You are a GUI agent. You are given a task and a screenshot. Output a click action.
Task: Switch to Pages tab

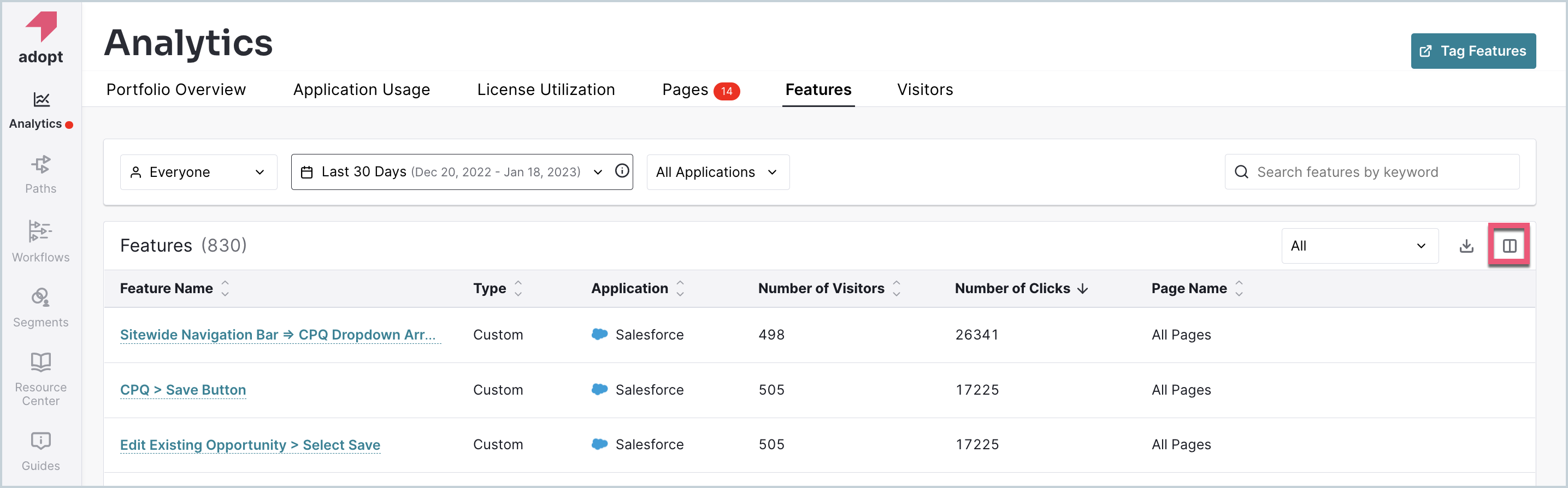(700, 90)
